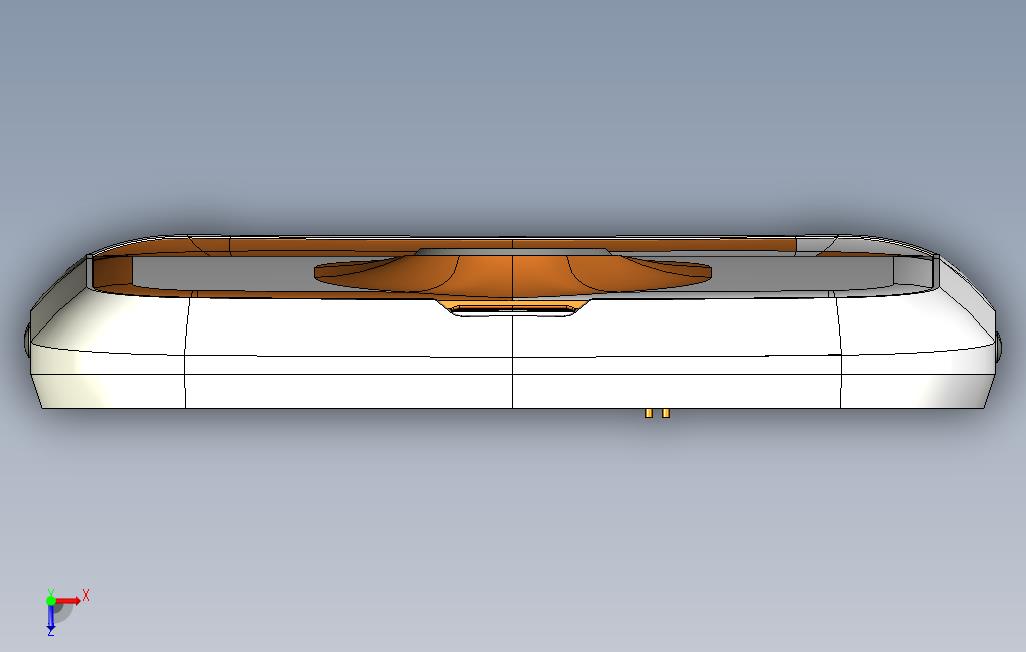Image resolution: width=1026 pixels, height=652 pixels.
Task: Select the two gold contact pins under the model
Action: [658, 413]
